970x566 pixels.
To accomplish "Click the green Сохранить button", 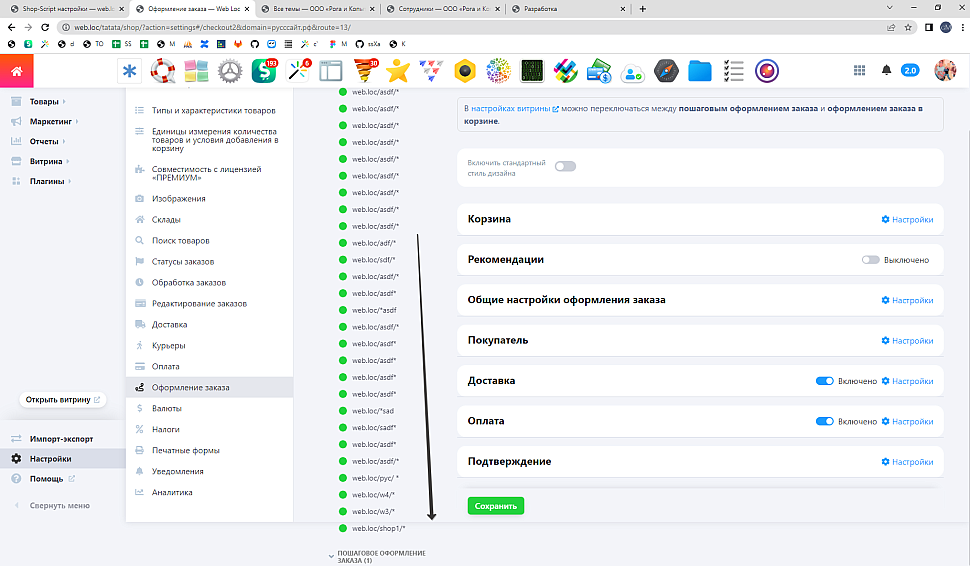I will (x=495, y=506).
